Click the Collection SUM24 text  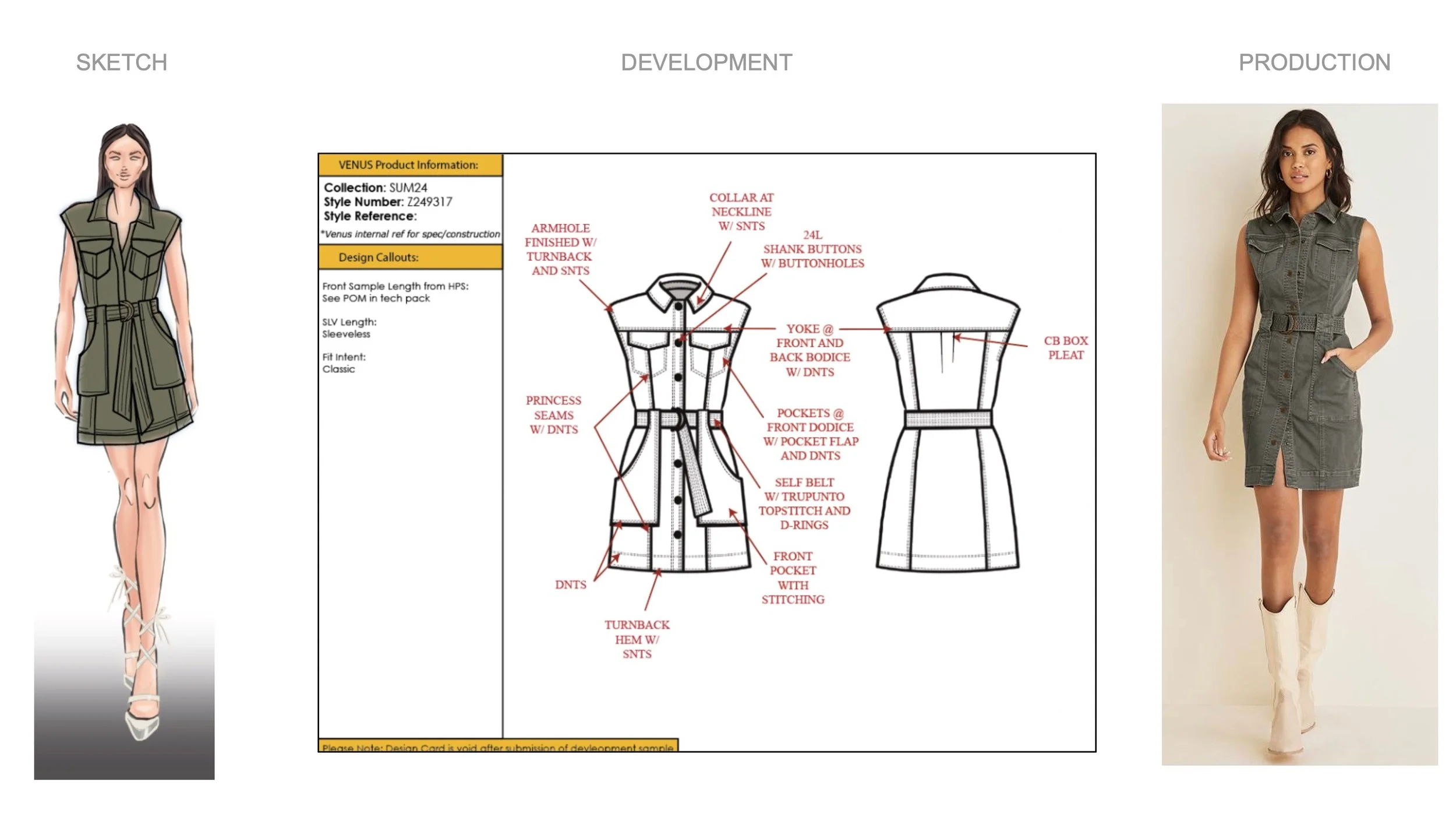376,188
